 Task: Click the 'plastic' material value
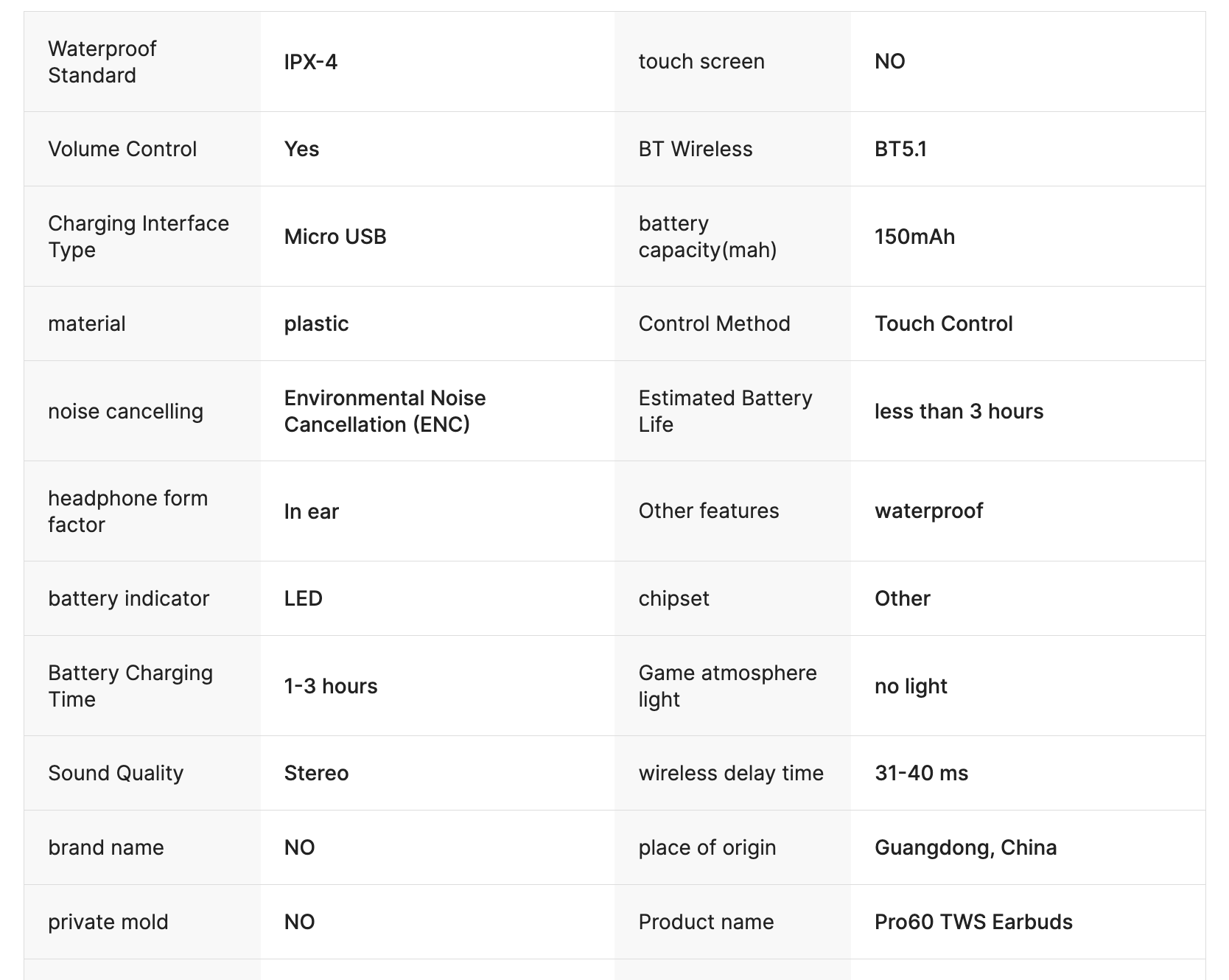click(316, 323)
